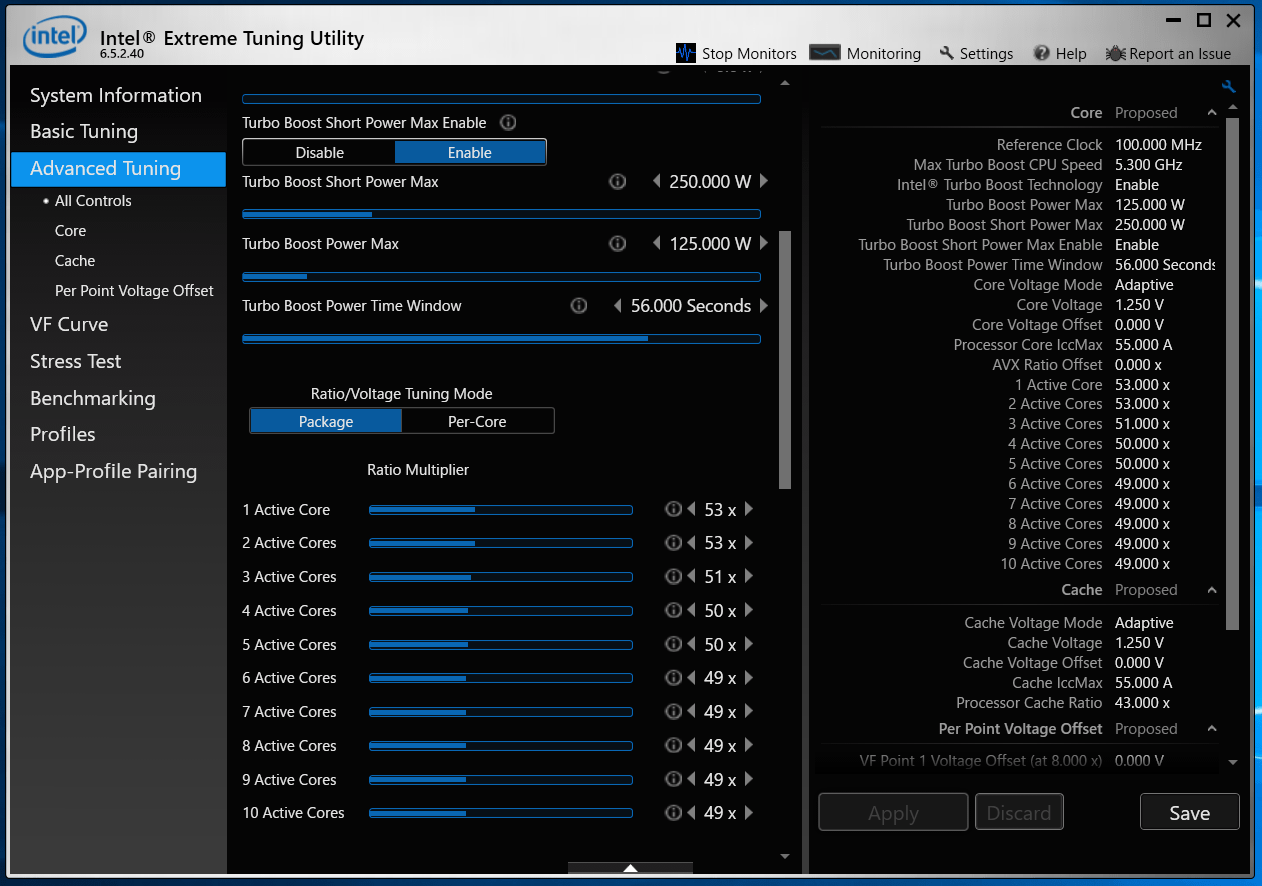The image size is (1262, 886).
Task: Show info icon for 8 Active Cores
Action: [x=674, y=746]
